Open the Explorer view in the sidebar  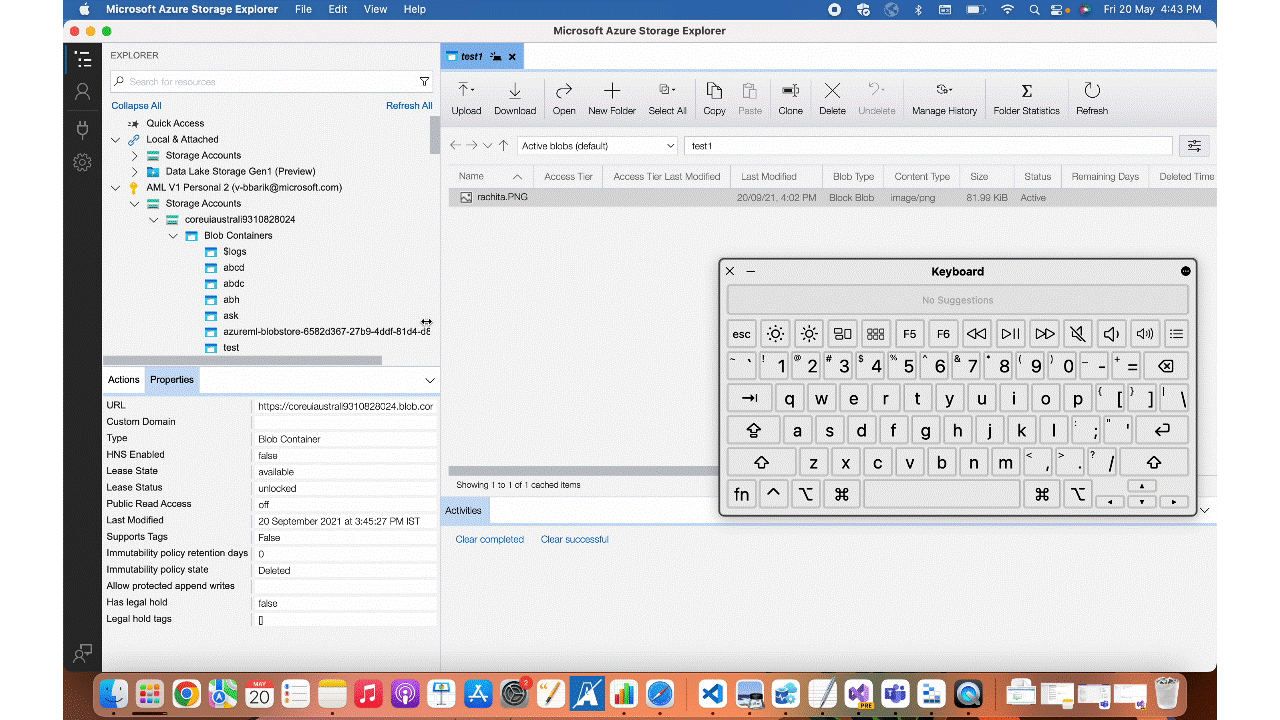(82, 59)
